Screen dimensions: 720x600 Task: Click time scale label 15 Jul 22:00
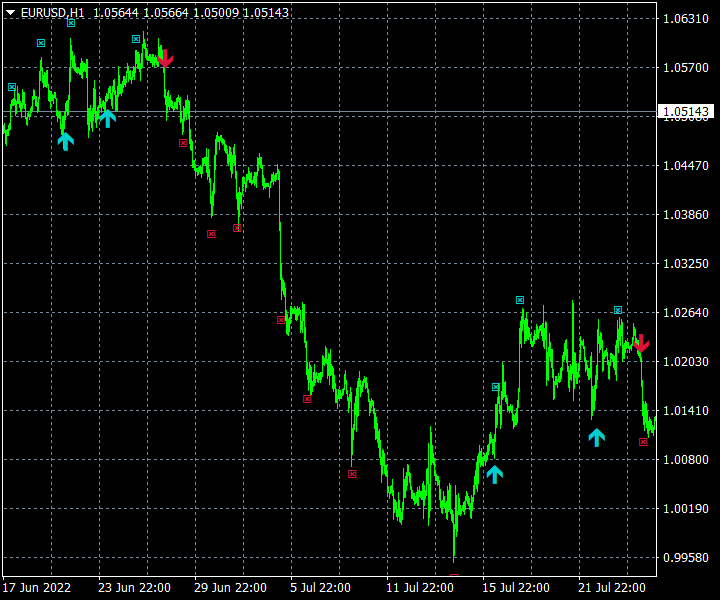pyautogui.click(x=516, y=588)
